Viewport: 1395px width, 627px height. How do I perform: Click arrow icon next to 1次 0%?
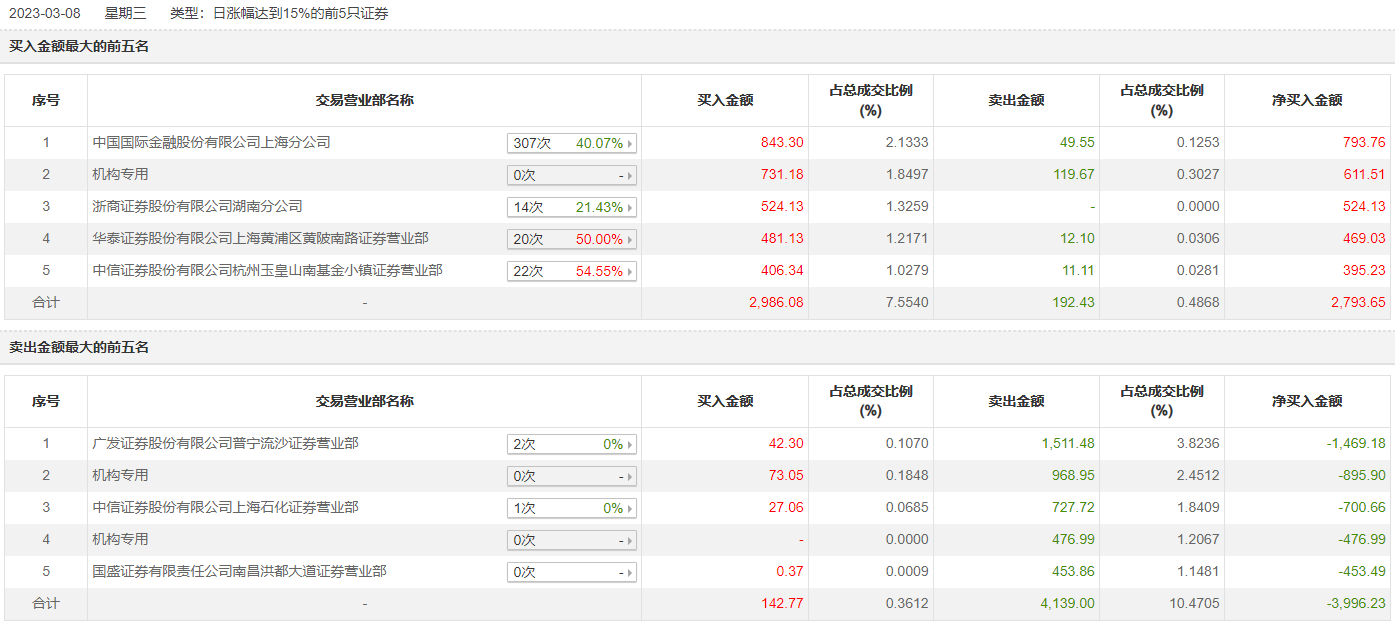(x=630, y=509)
